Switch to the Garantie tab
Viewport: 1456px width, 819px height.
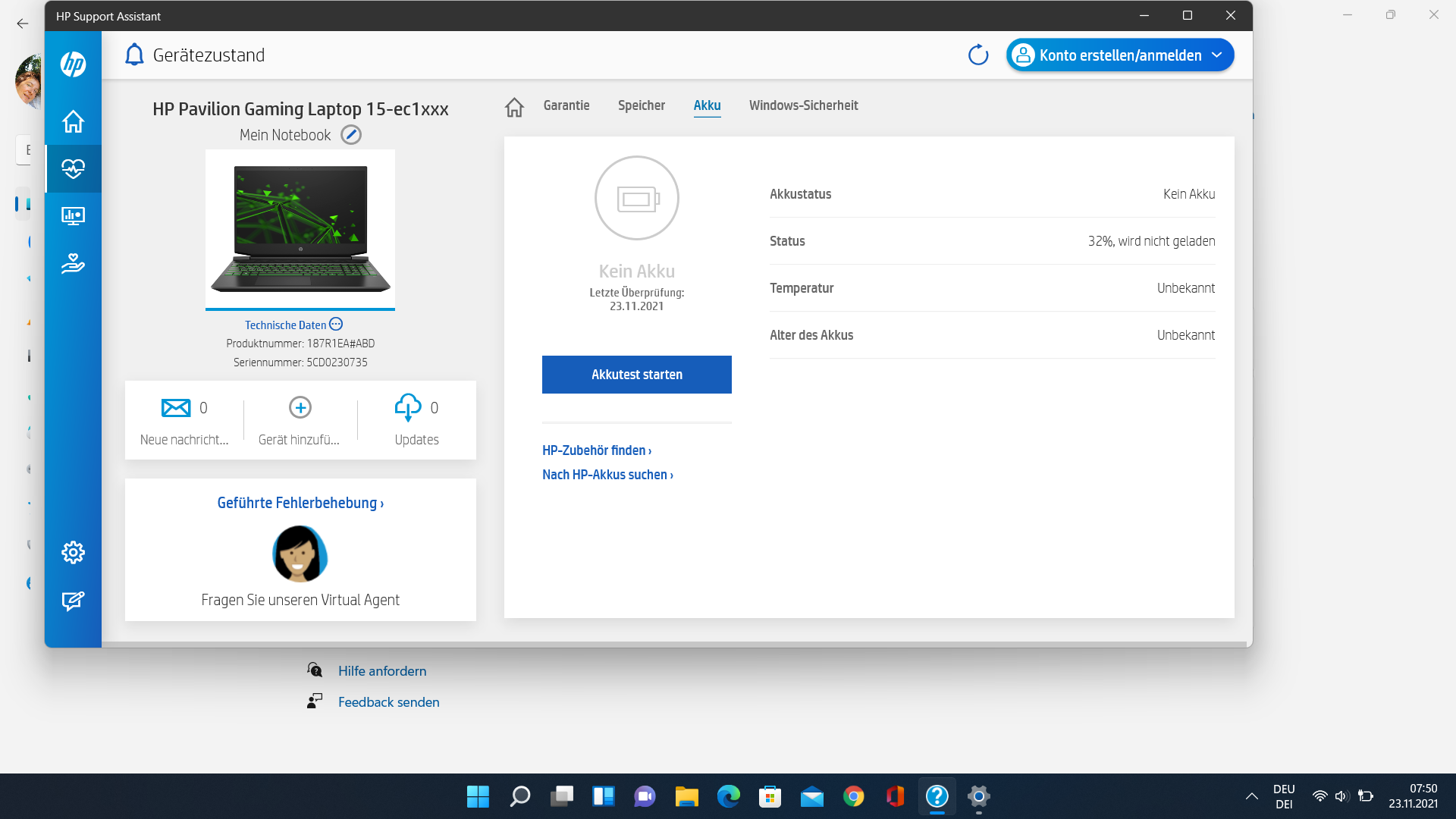(566, 105)
